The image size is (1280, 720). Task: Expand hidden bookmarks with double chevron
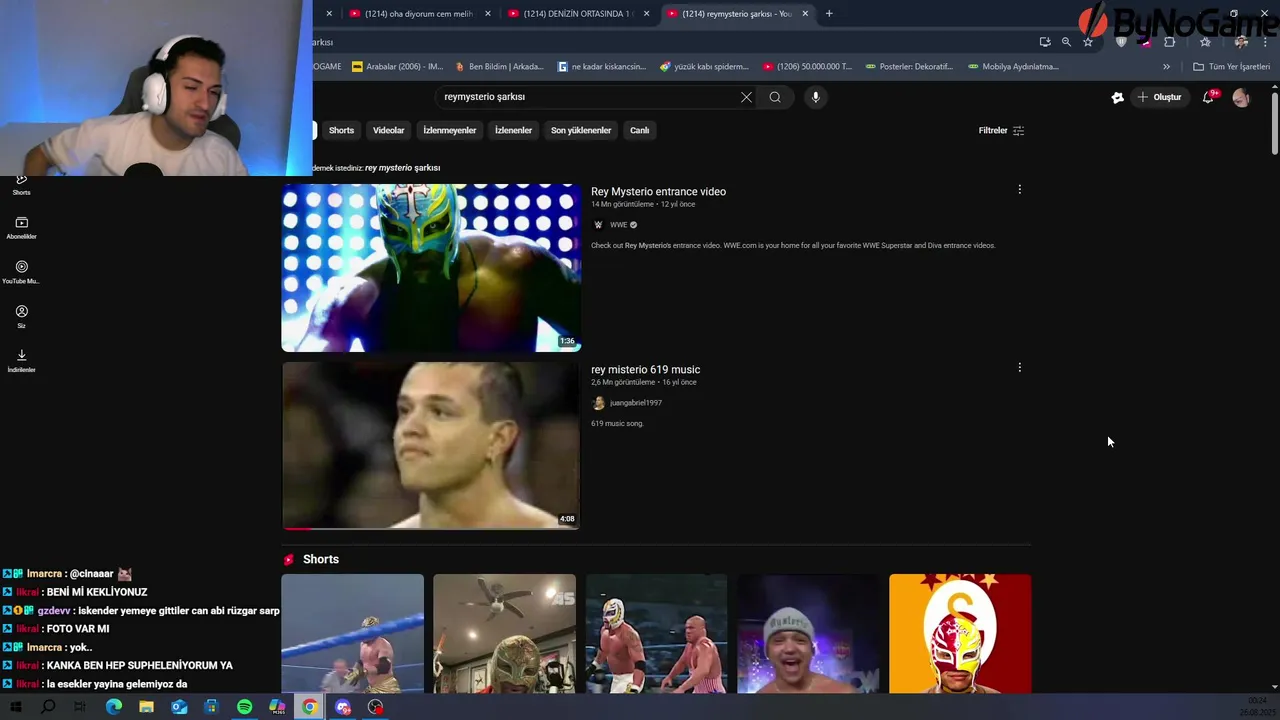pos(1166,67)
